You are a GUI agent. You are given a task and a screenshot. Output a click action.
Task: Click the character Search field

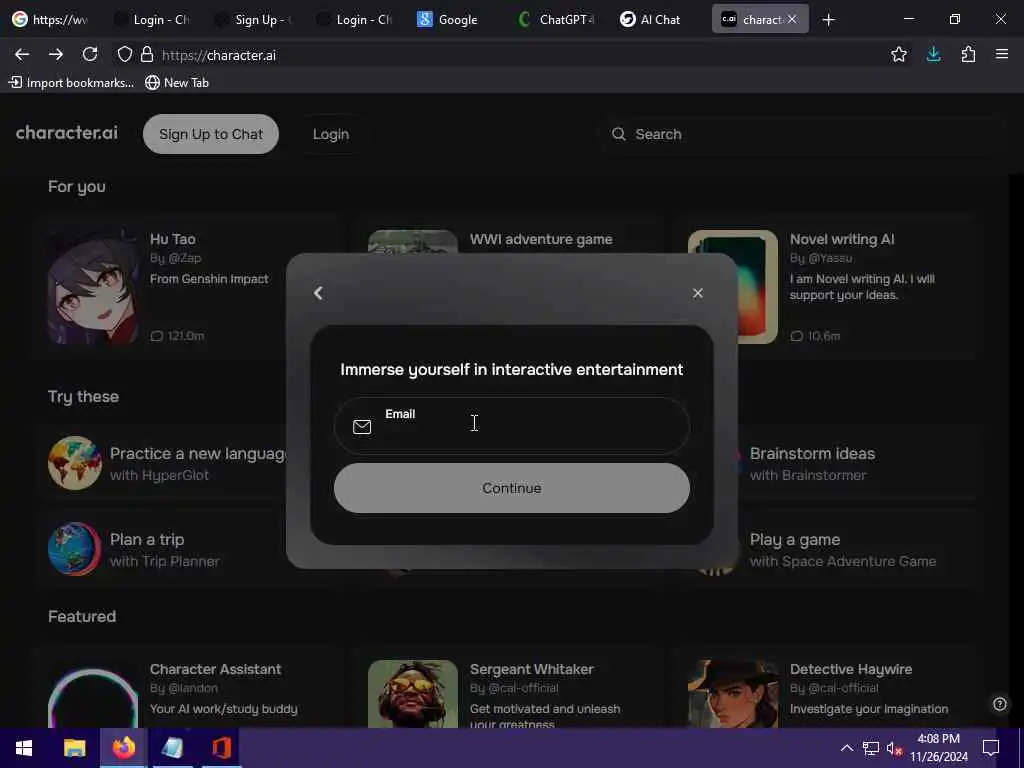tap(802, 134)
